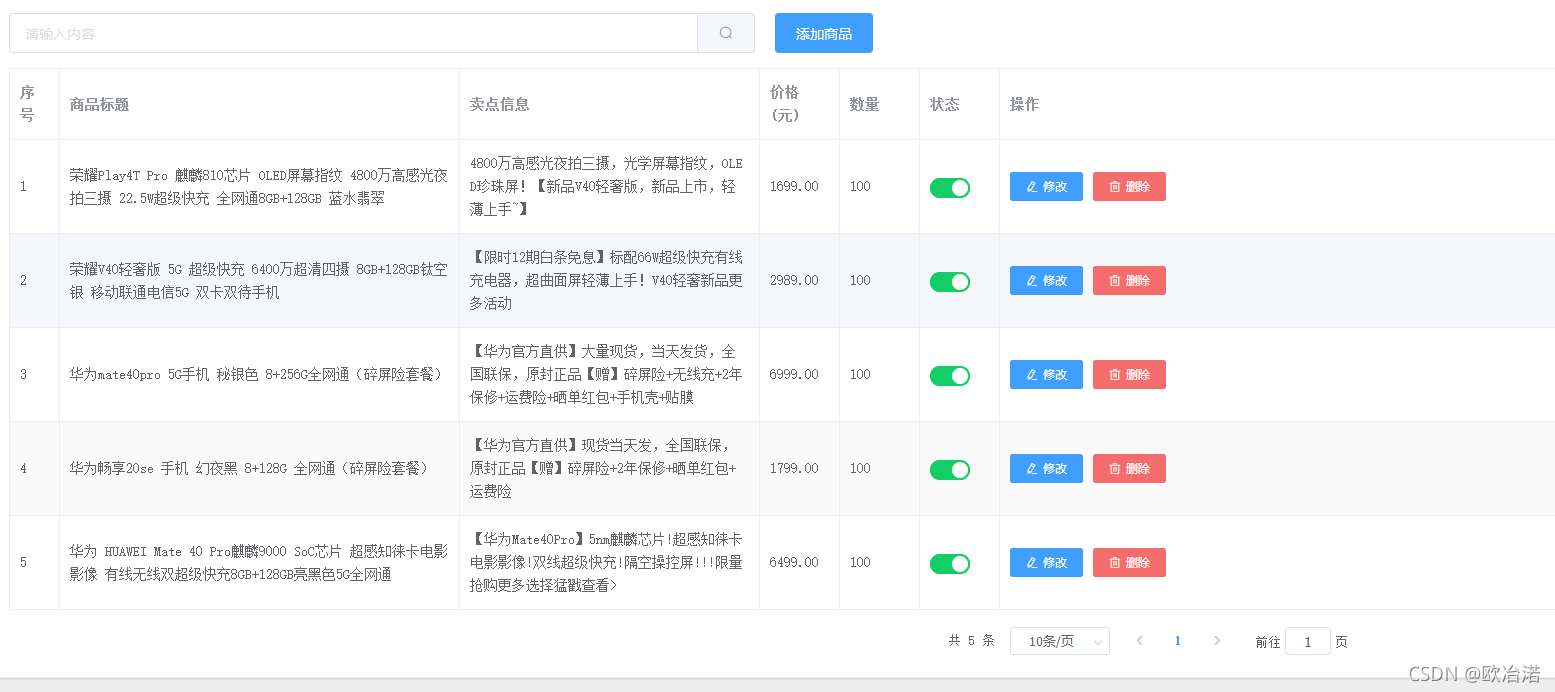Click 修改 for 荣耀V40轻奢版 row
This screenshot has height=692, width=1555.
[x=1046, y=280]
